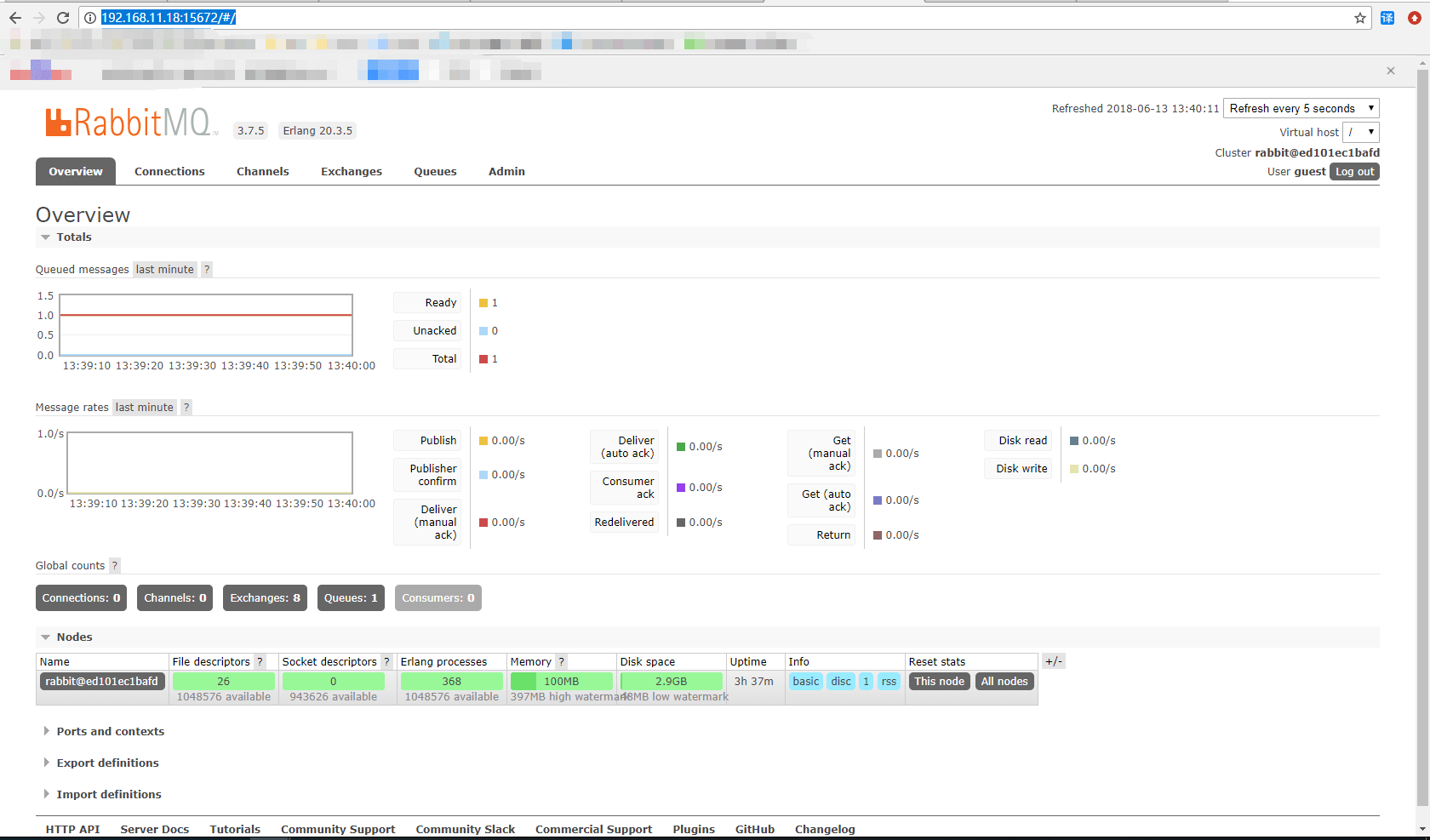Viewport: 1430px width, 840px height.
Task: Click the +/- column selector in Nodes table
Action: [x=1054, y=661]
